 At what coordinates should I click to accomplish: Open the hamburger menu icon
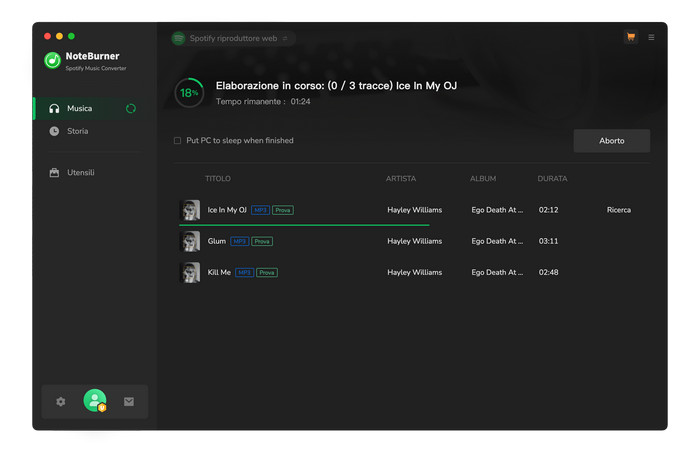tap(651, 37)
